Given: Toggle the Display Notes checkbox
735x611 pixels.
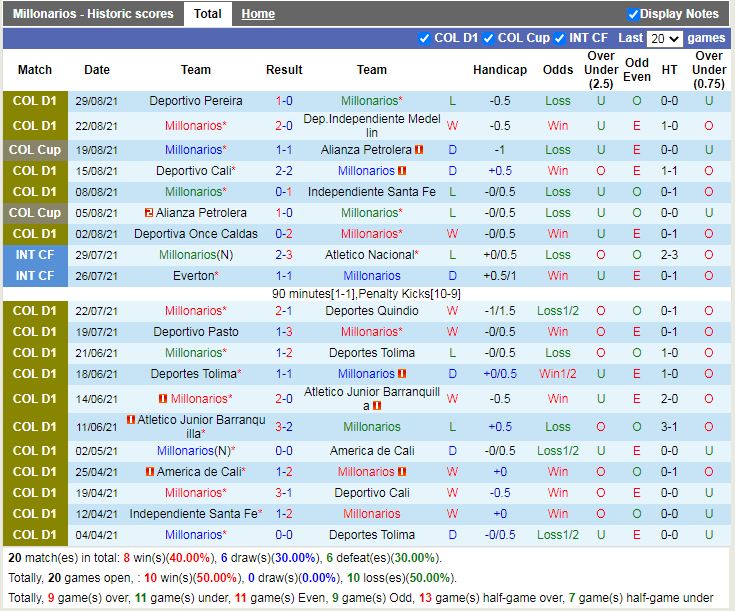Looking at the screenshot, I should point(633,14).
